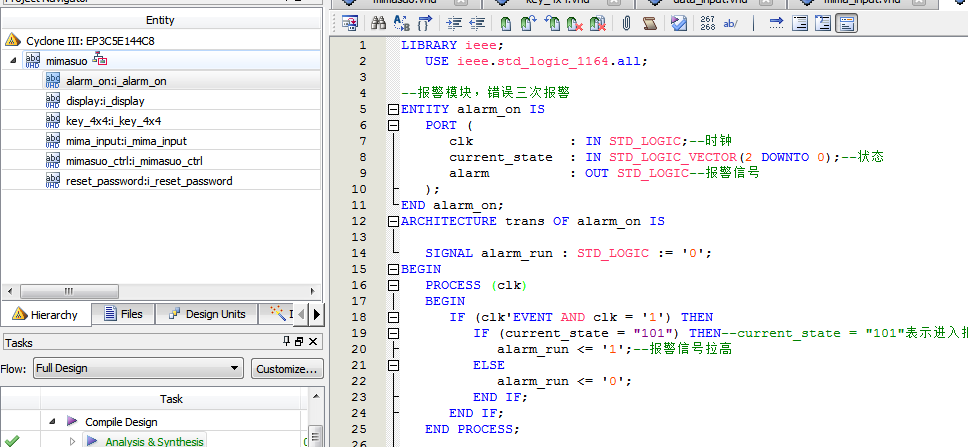Image resolution: width=968 pixels, height=447 pixels.
Task: Click the second document layout icon
Action: (x=823, y=23)
